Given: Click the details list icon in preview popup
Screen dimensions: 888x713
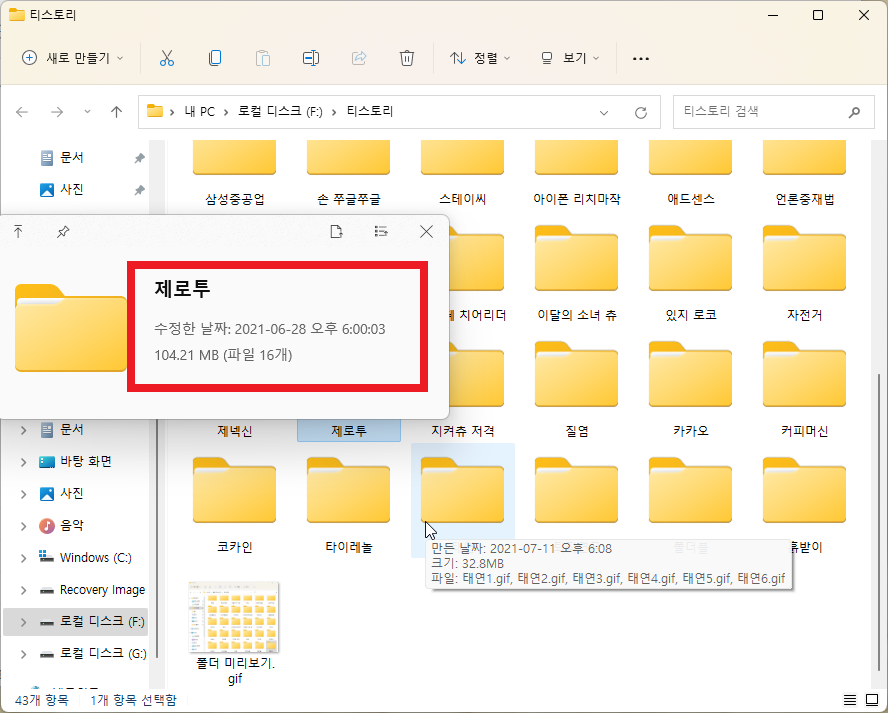Looking at the screenshot, I should (x=381, y=231).
